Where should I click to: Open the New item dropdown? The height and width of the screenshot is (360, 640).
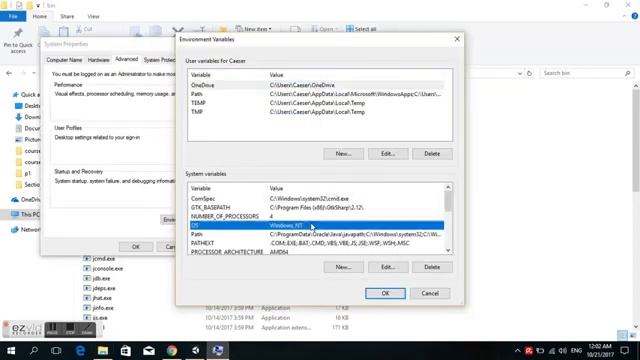pyautogui.click(x=253, y=29)
